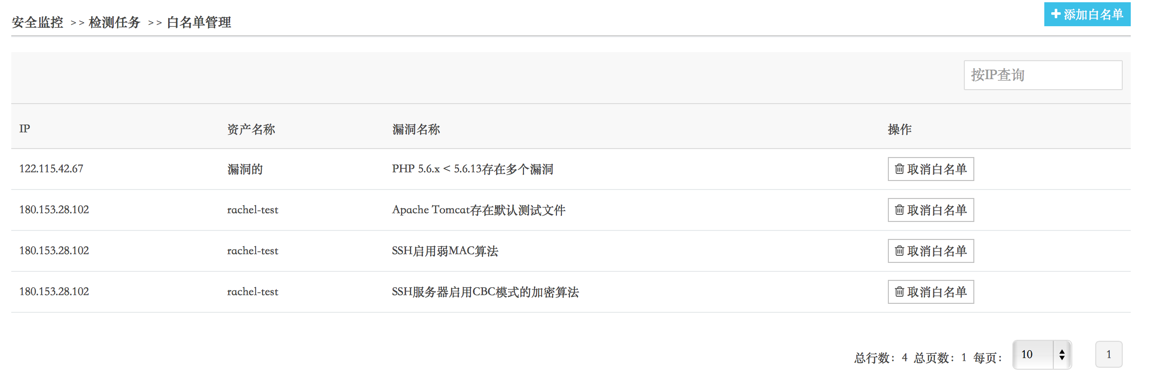This screenshot has width=1150, height=376.
Task: Click the 资产名称 column header
Action: point(252,129)
